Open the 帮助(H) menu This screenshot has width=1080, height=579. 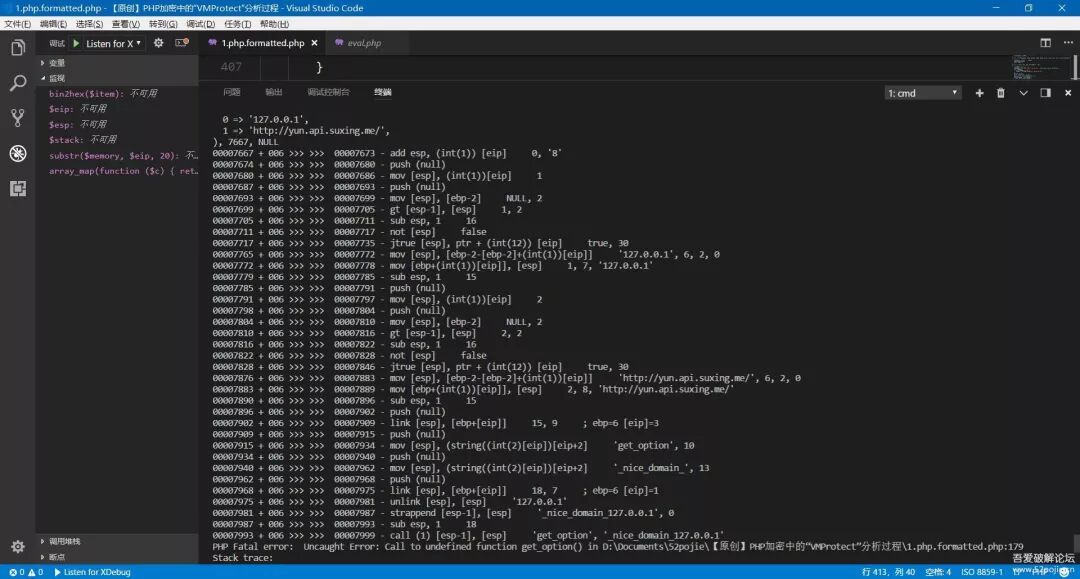[274, 24]
